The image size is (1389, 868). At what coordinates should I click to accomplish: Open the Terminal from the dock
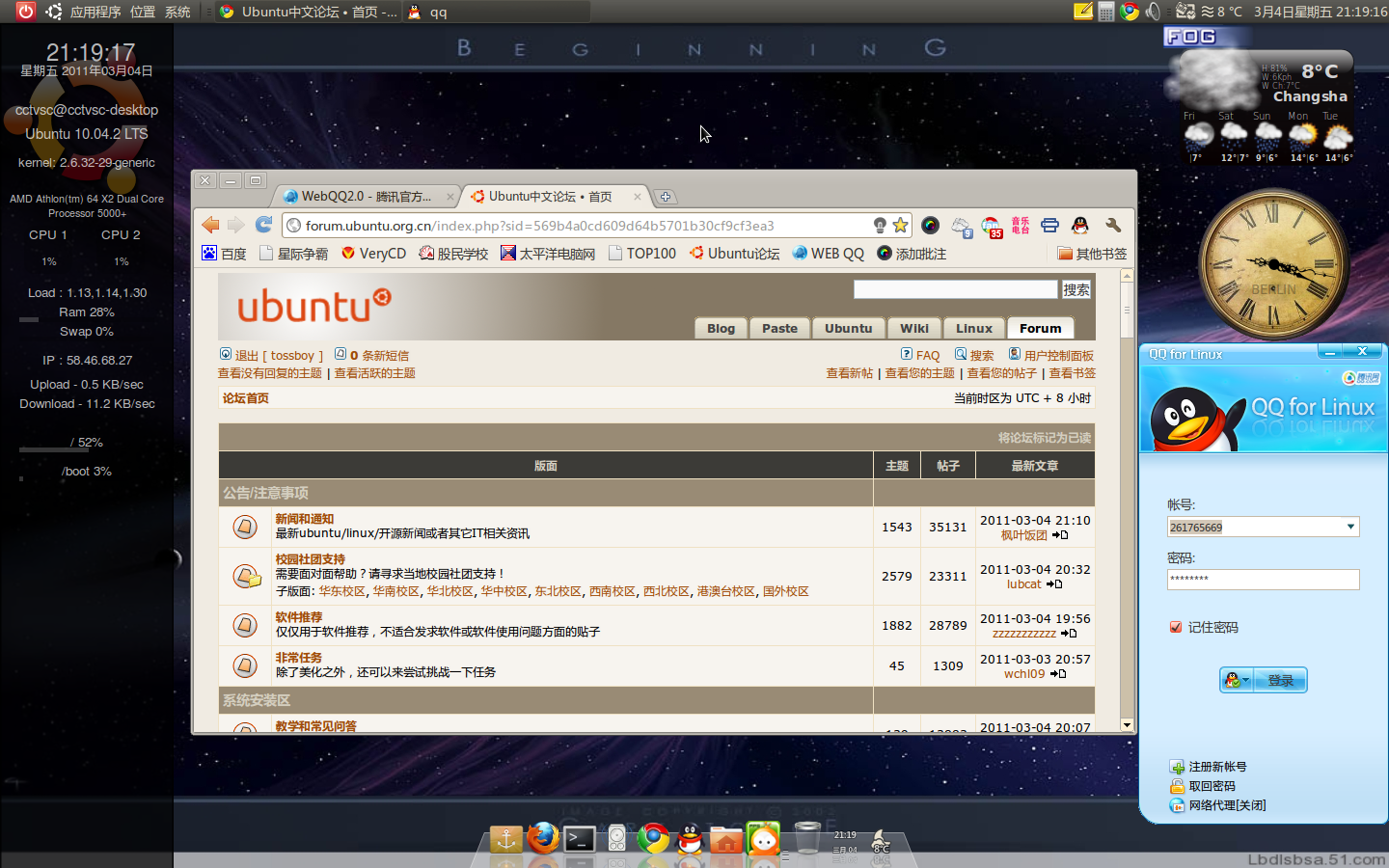tap(580, 839)
